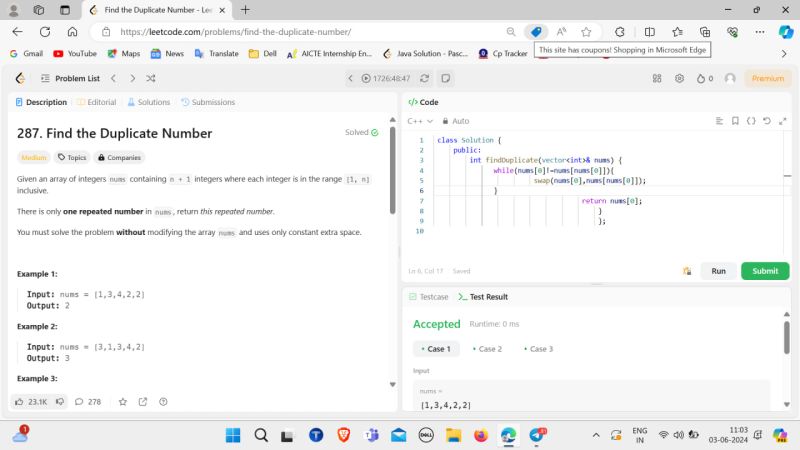Open the notes icon beside timer
Viewport: 800px width, 450px height.
[x=445, y=78]
